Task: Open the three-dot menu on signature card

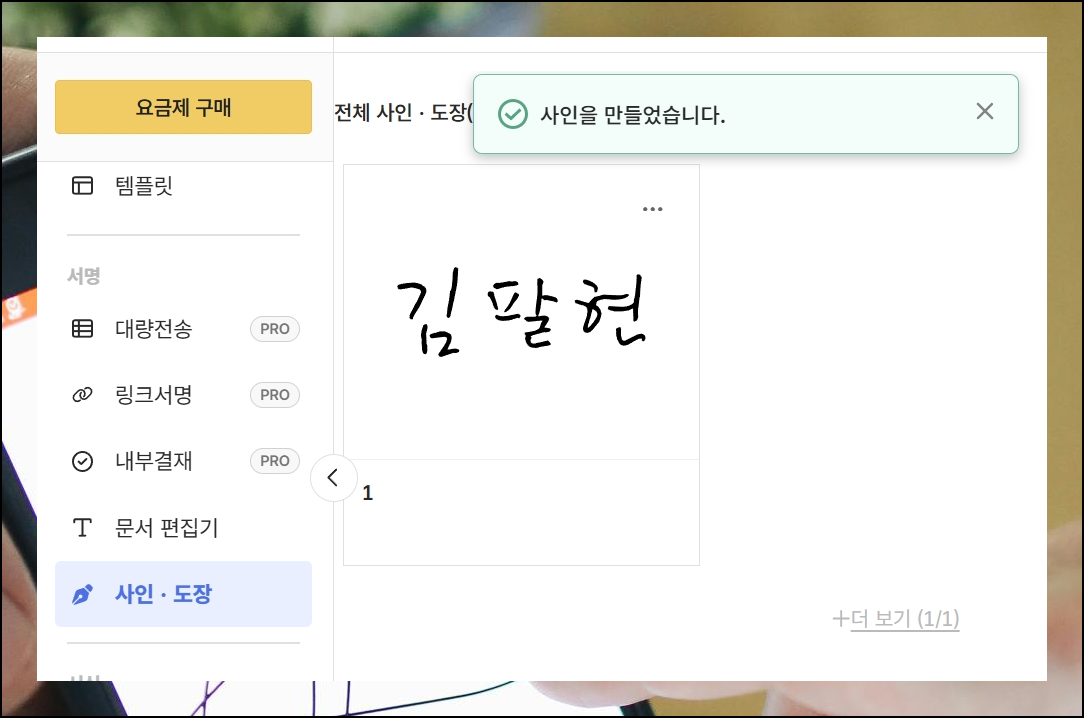Action: 652,209
